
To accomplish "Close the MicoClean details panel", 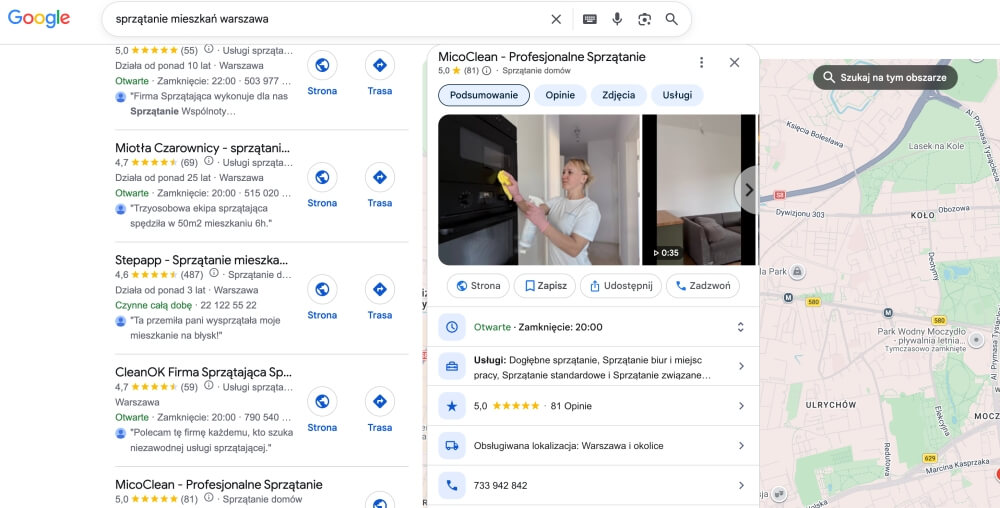I will point(735,62).
